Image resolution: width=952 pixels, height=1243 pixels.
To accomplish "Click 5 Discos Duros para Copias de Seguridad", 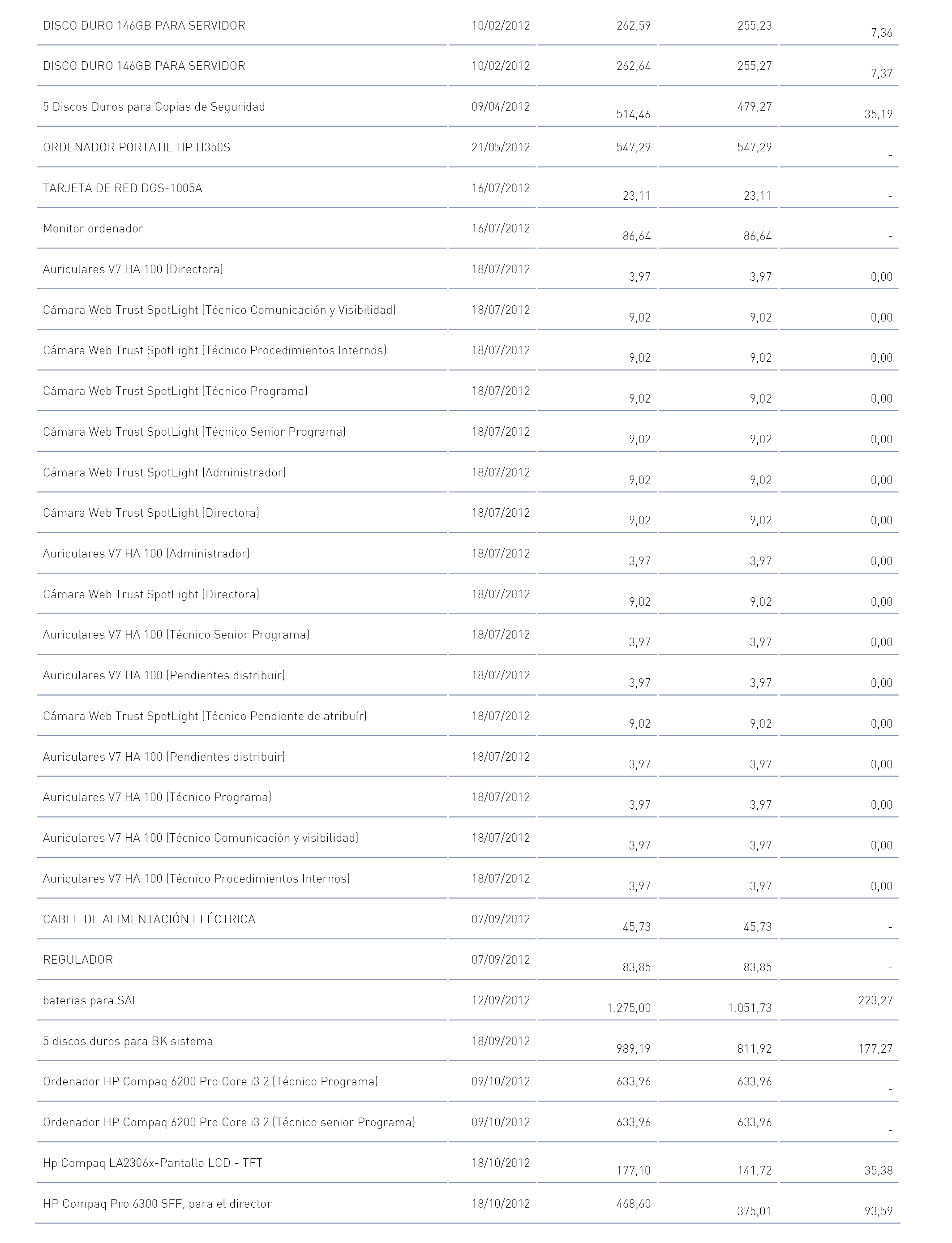I will click(154, 107).
